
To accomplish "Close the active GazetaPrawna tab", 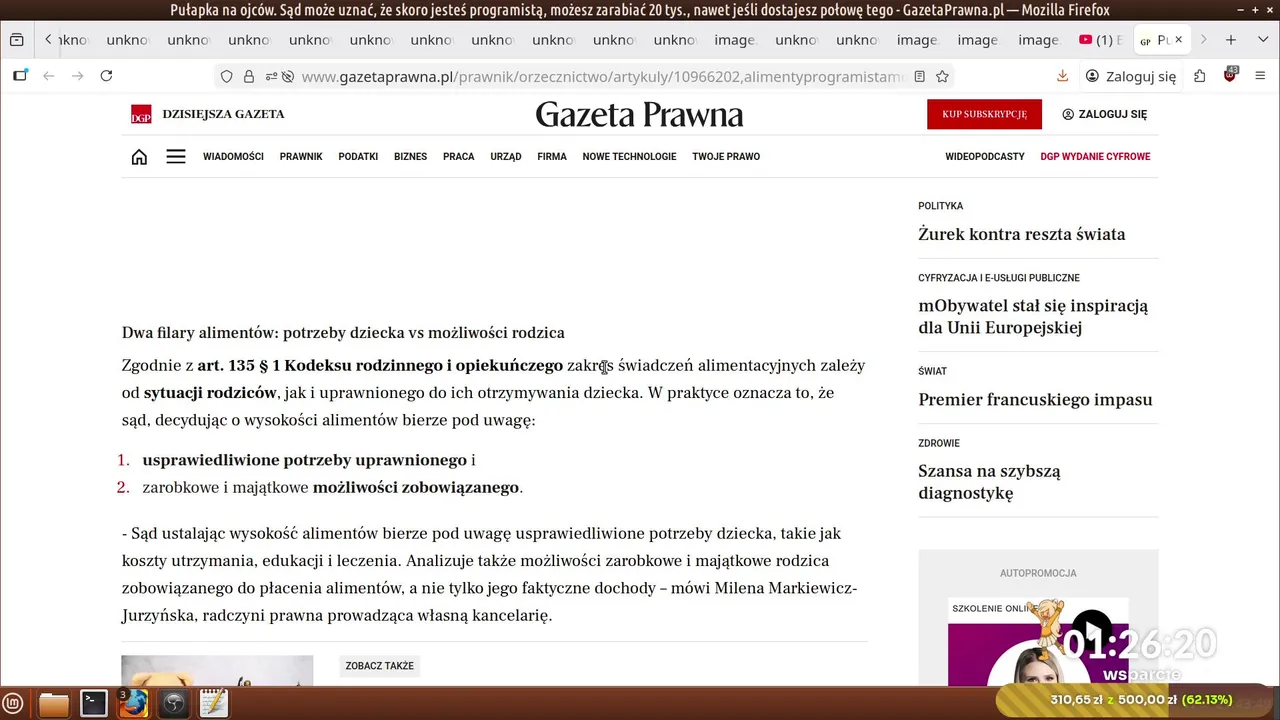I will click(1178, 40).
